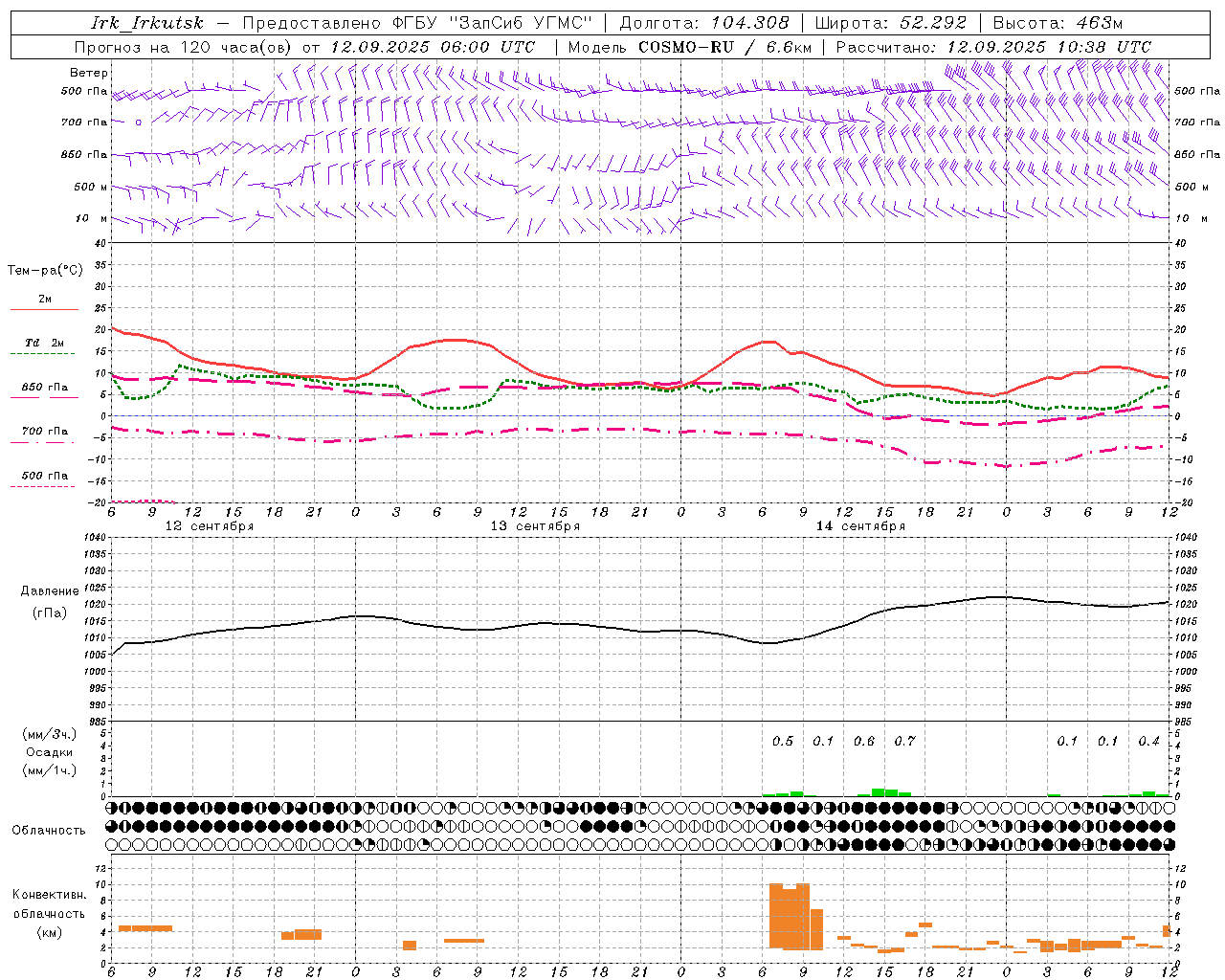Select the 'Предоставлено ФГБУ "ЗапСиб УГМС"' text
Screen dimensions: 1225x980
click(x=418, y=23)
